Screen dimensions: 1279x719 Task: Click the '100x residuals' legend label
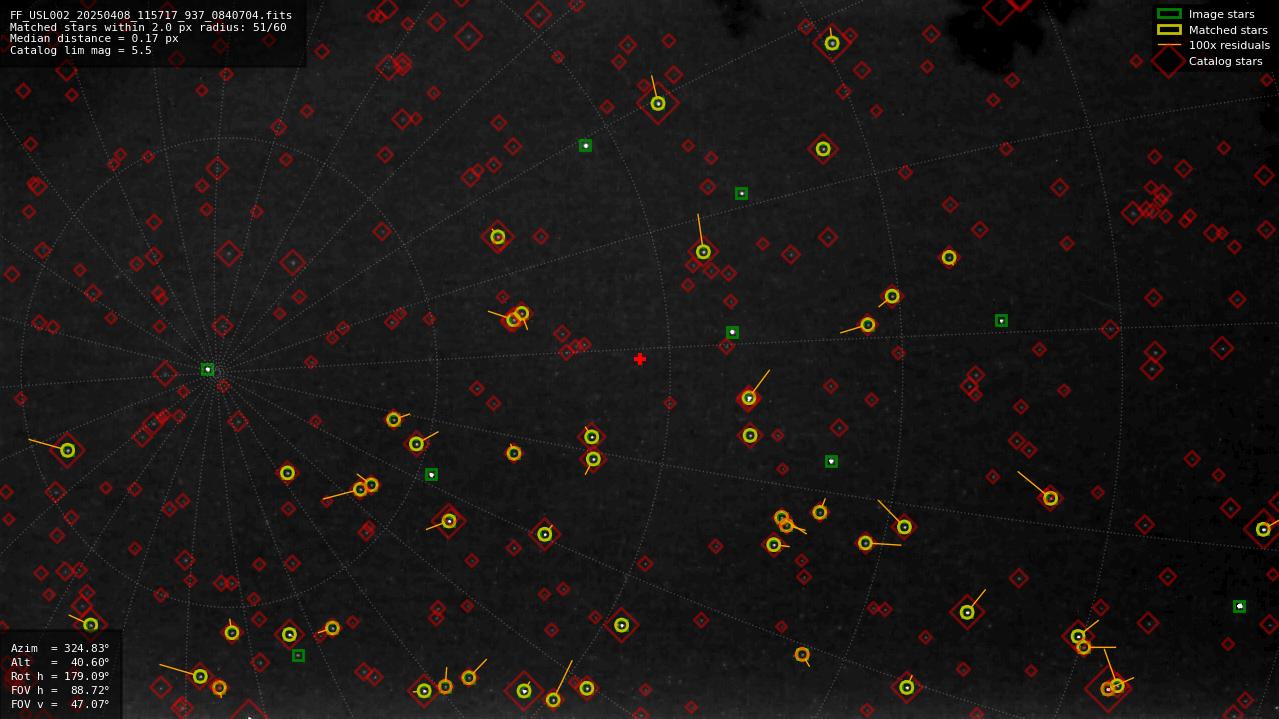[x=1229, y=45]
